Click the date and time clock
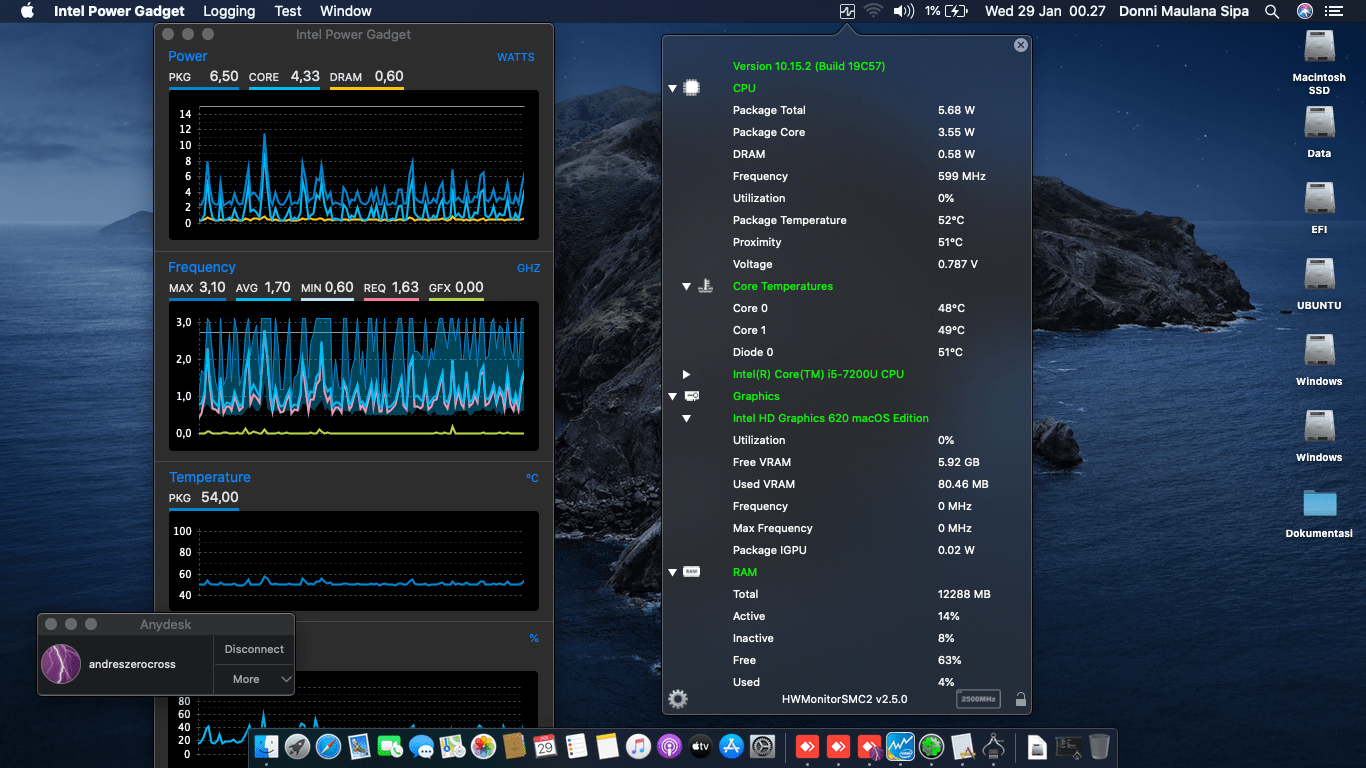The width and height of the screenshot is (1366, 768). click(x=1045, y=11)
